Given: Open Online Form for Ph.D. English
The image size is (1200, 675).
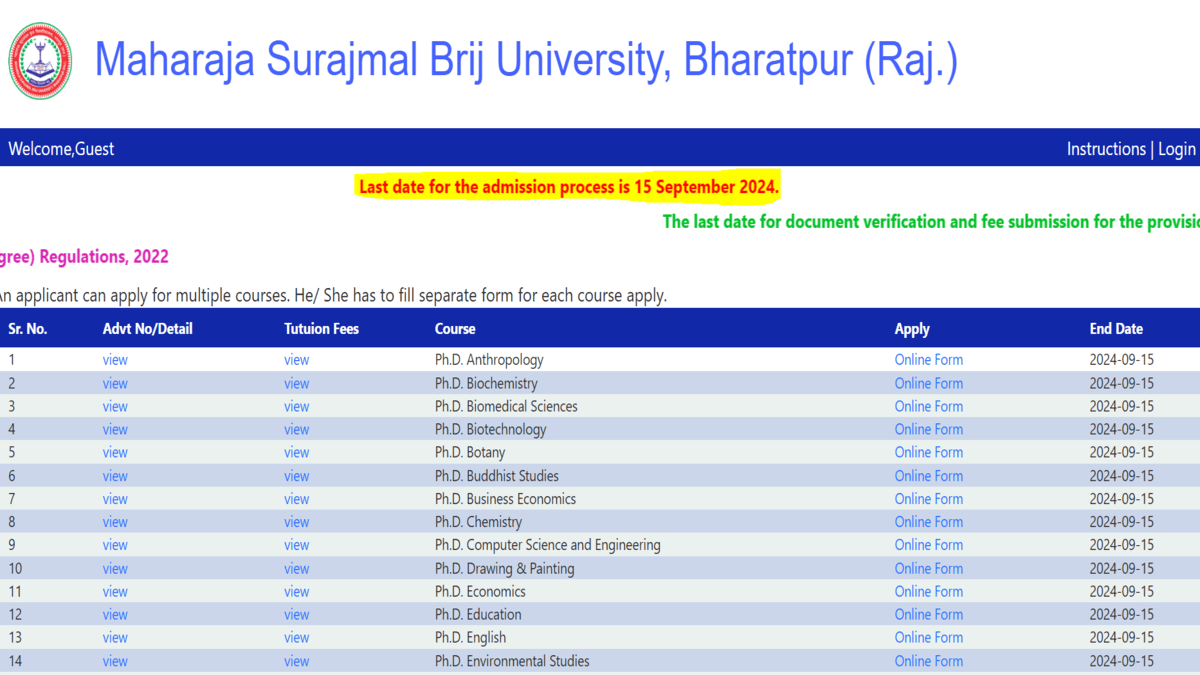Looking at the screenshot, I should pos(929,638).
